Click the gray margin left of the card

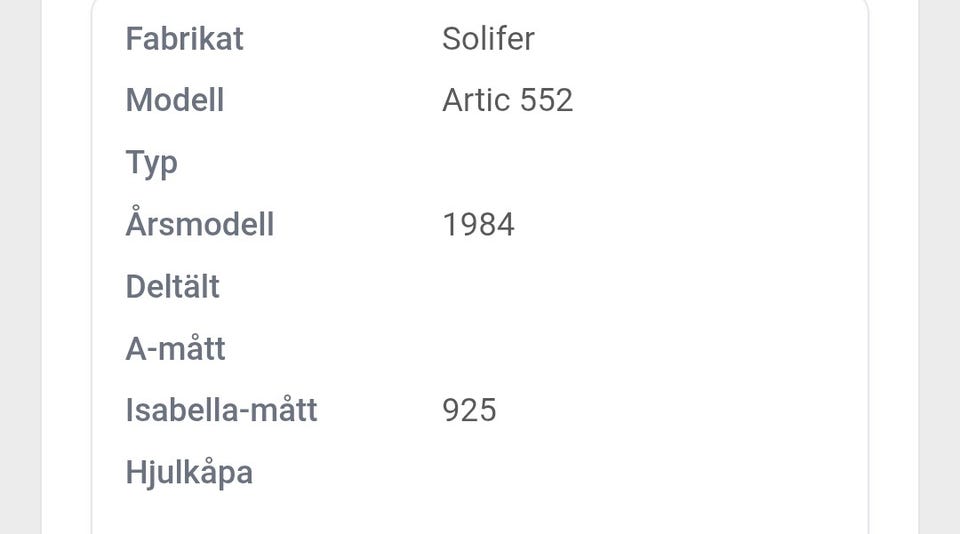point(20,267)
